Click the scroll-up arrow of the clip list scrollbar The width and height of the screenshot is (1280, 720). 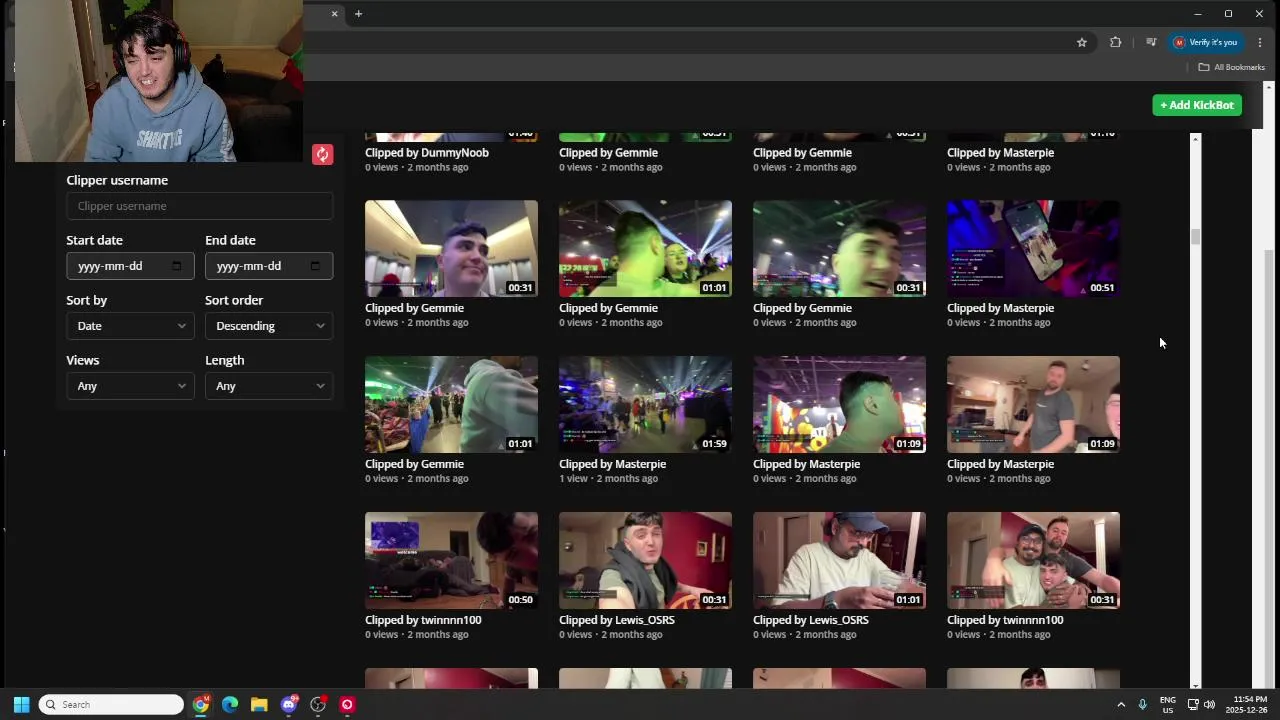point(1195,138)
